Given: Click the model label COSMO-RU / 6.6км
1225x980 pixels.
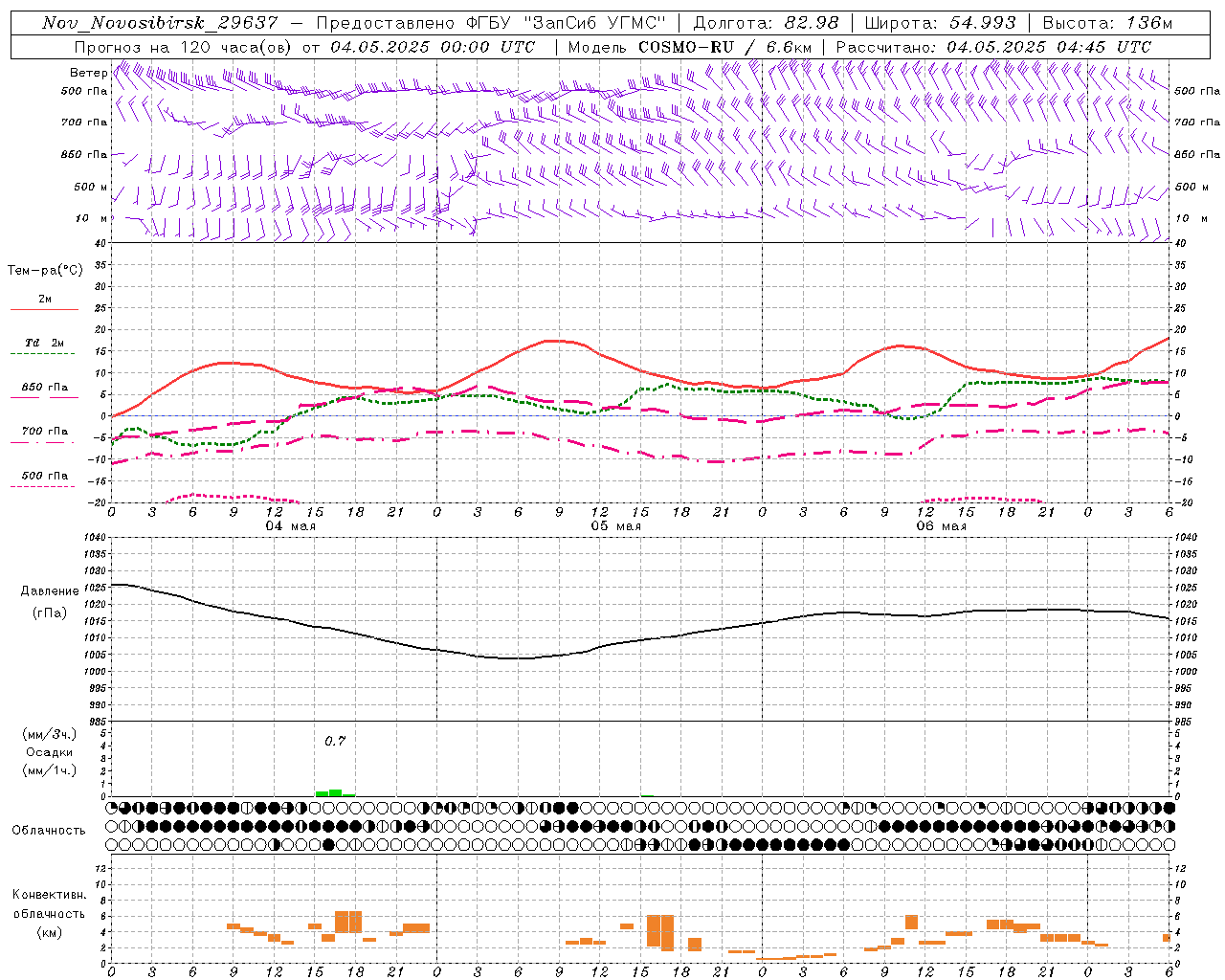Looking at the screenshot, I should click(x=724, y=47).
